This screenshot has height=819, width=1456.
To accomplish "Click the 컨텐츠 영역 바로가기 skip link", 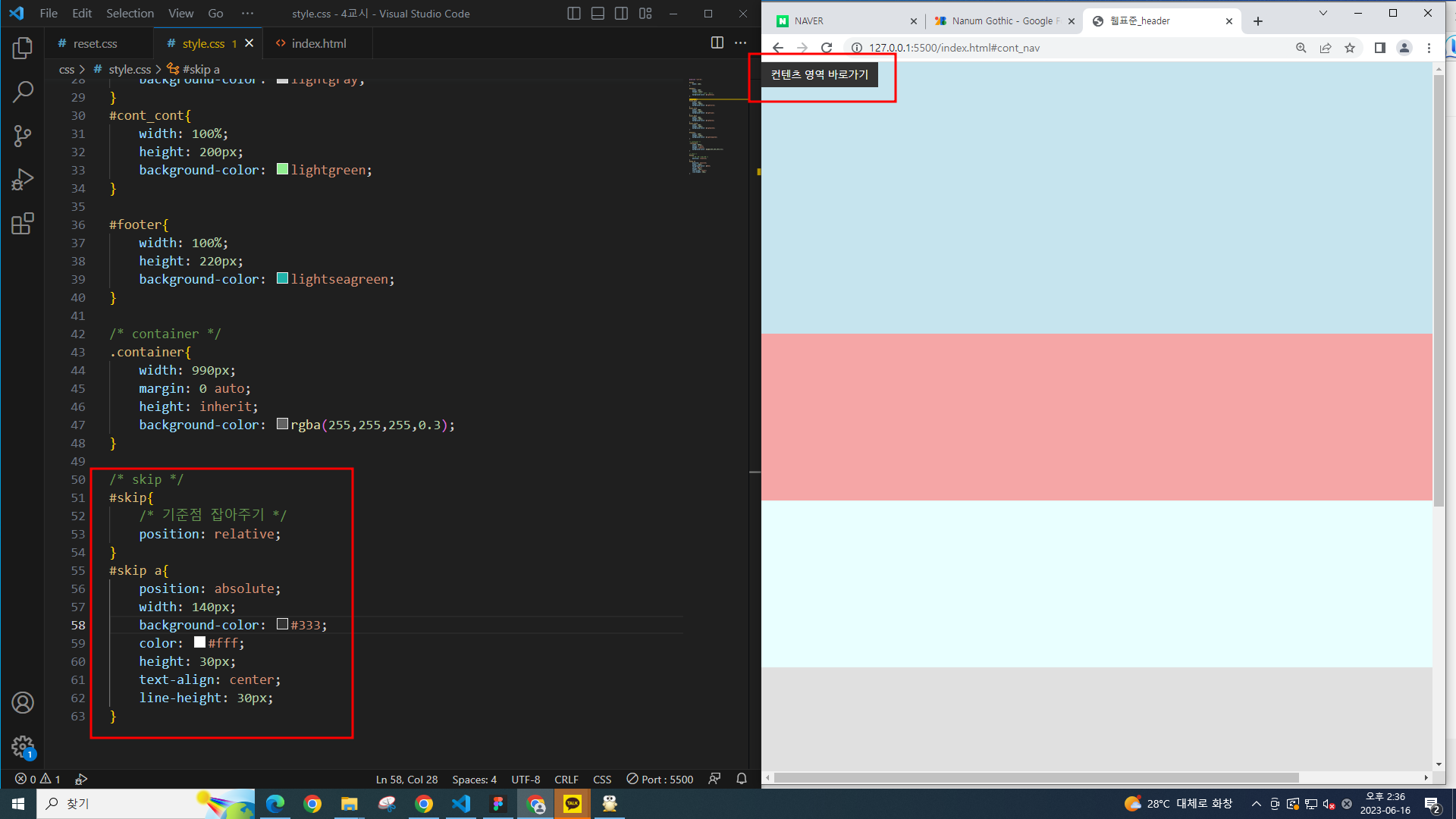I will (819, 74).
